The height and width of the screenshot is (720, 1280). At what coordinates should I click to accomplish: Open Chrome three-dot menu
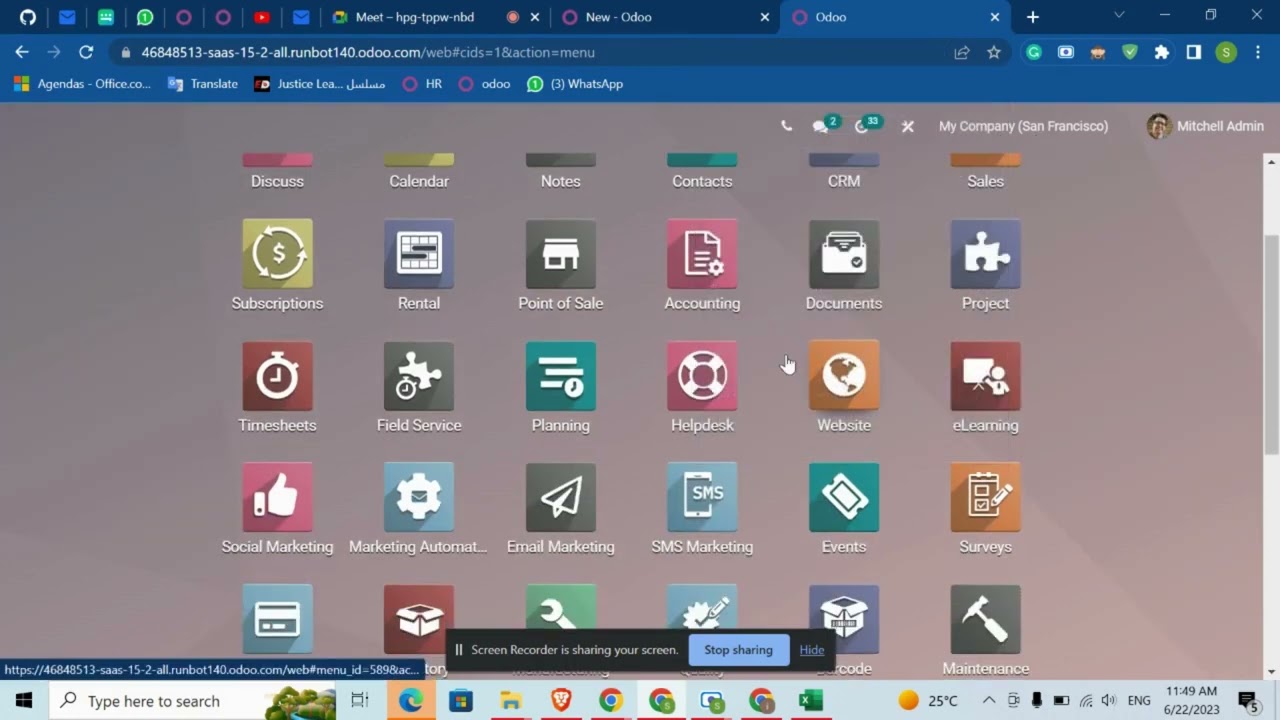1258,52
